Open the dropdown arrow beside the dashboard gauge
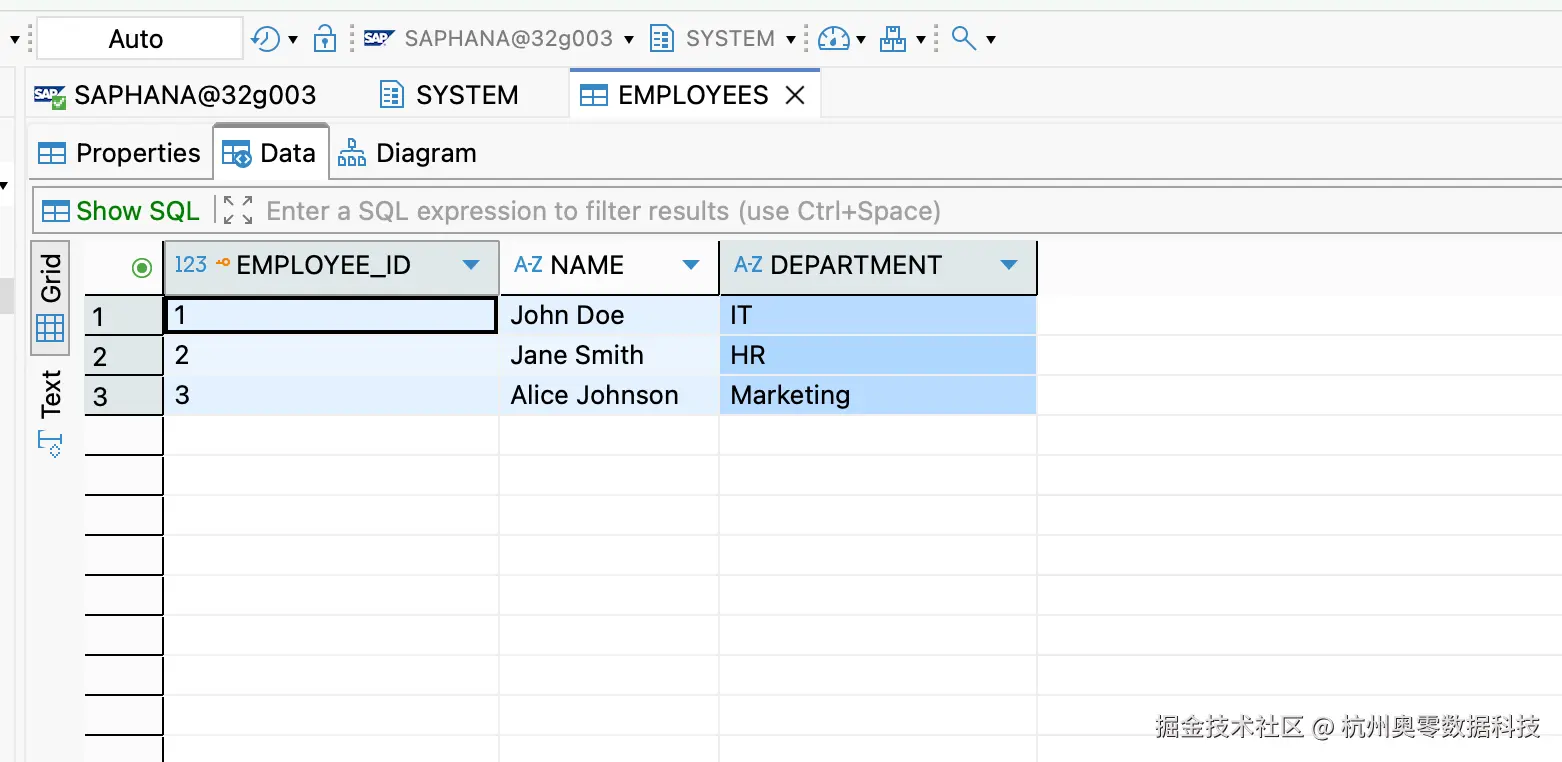This screenshot has height=762, width=1562. click(861, 40)
